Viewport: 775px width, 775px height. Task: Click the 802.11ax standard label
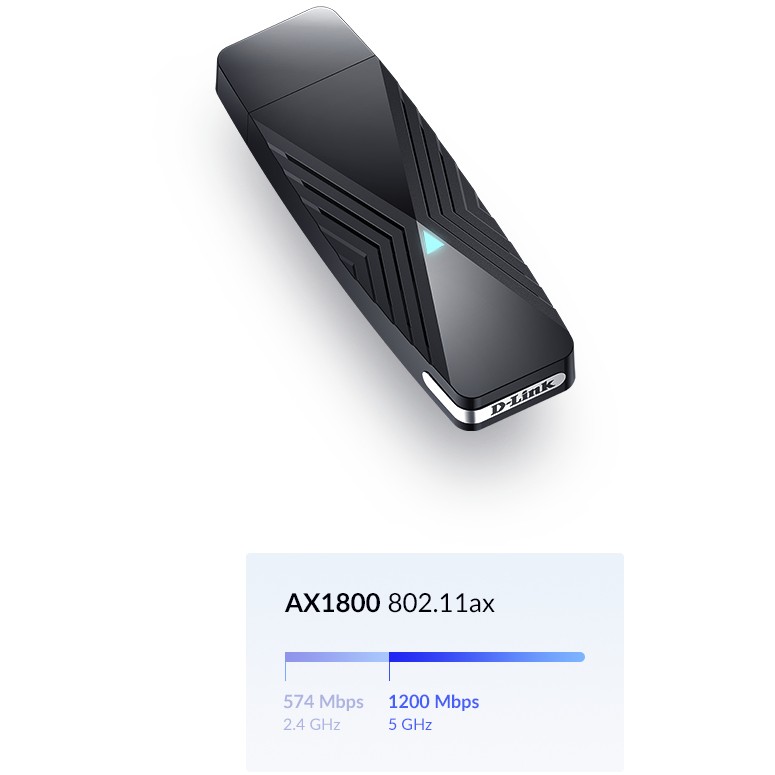441,603
